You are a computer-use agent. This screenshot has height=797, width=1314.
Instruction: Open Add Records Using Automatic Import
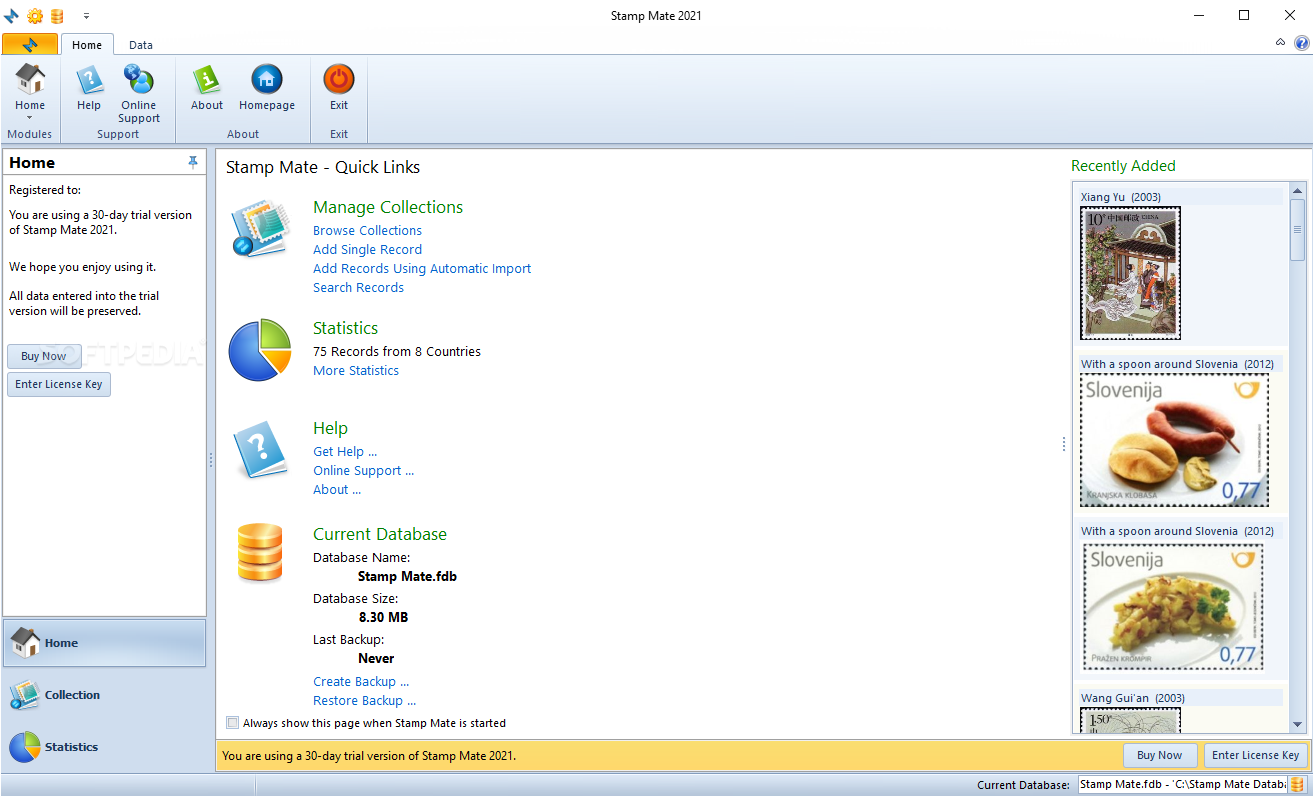tap(422, 268)
